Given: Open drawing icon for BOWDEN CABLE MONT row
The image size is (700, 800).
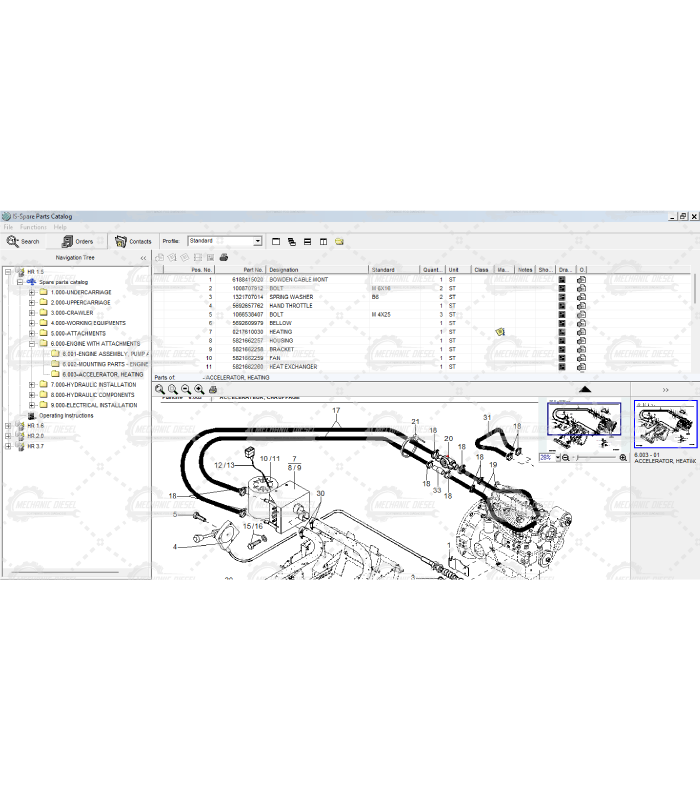Looking at the screenshot, I should point(562,280).
